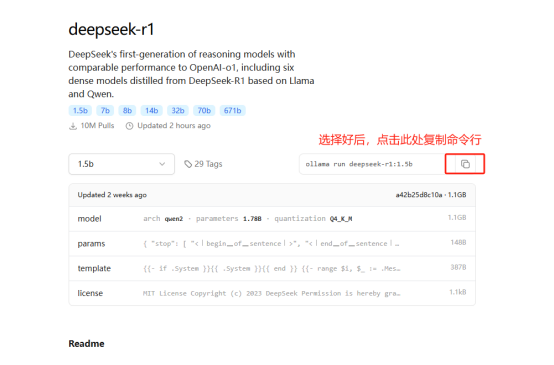Copy the ollama run command
Image resolution: width=554 pixels, height=365 pixels.
click(x=465, y=164)
